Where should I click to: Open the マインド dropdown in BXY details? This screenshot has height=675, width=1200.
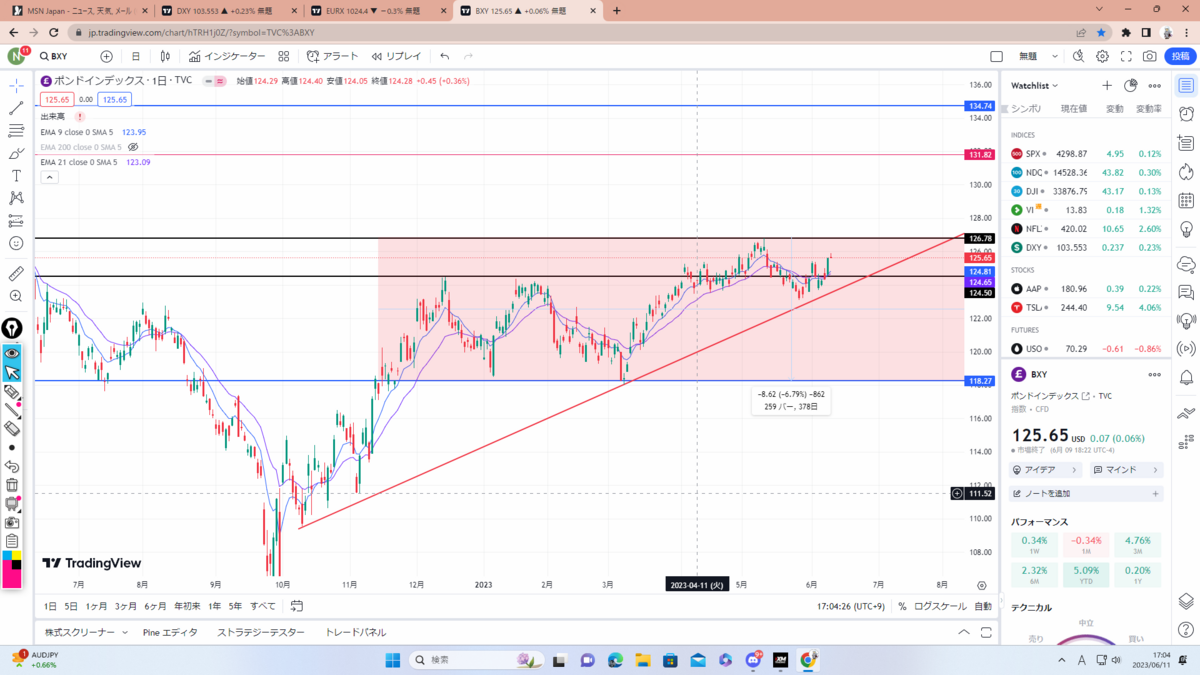pos(1126,469)
